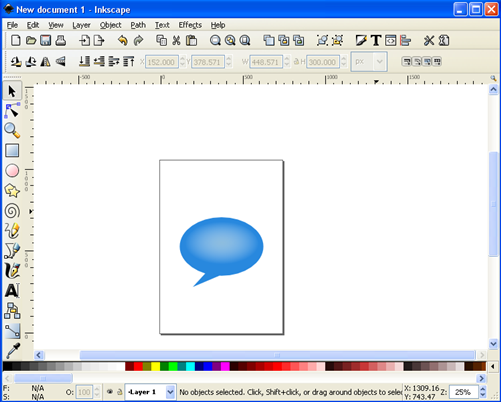Select the Spiral tool
Viewport: 501px width, 402px height.
(x=12, y=211)
